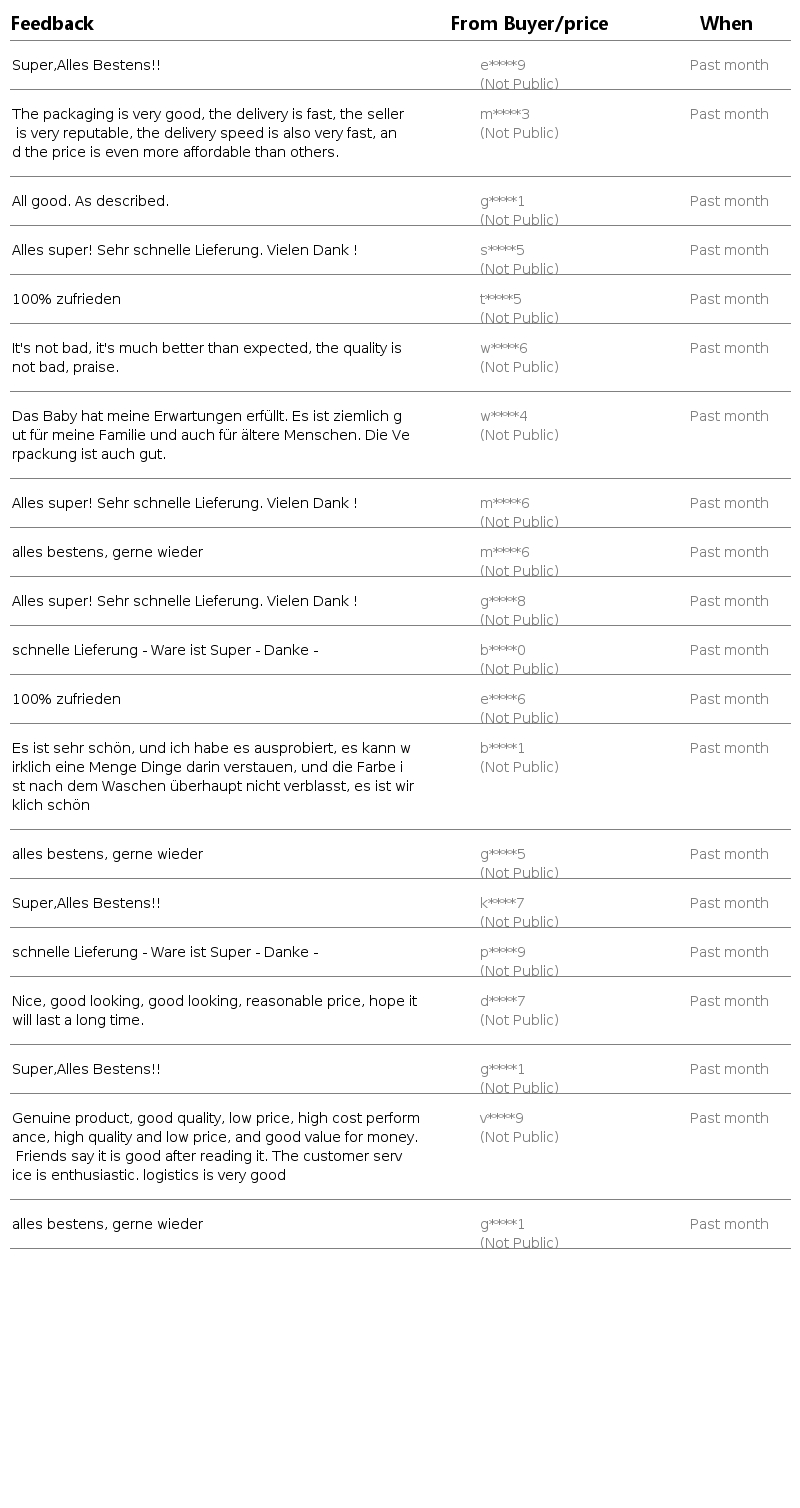Open buyer w****4's profile
The image size is (800, 1508).
pos(504,417)
